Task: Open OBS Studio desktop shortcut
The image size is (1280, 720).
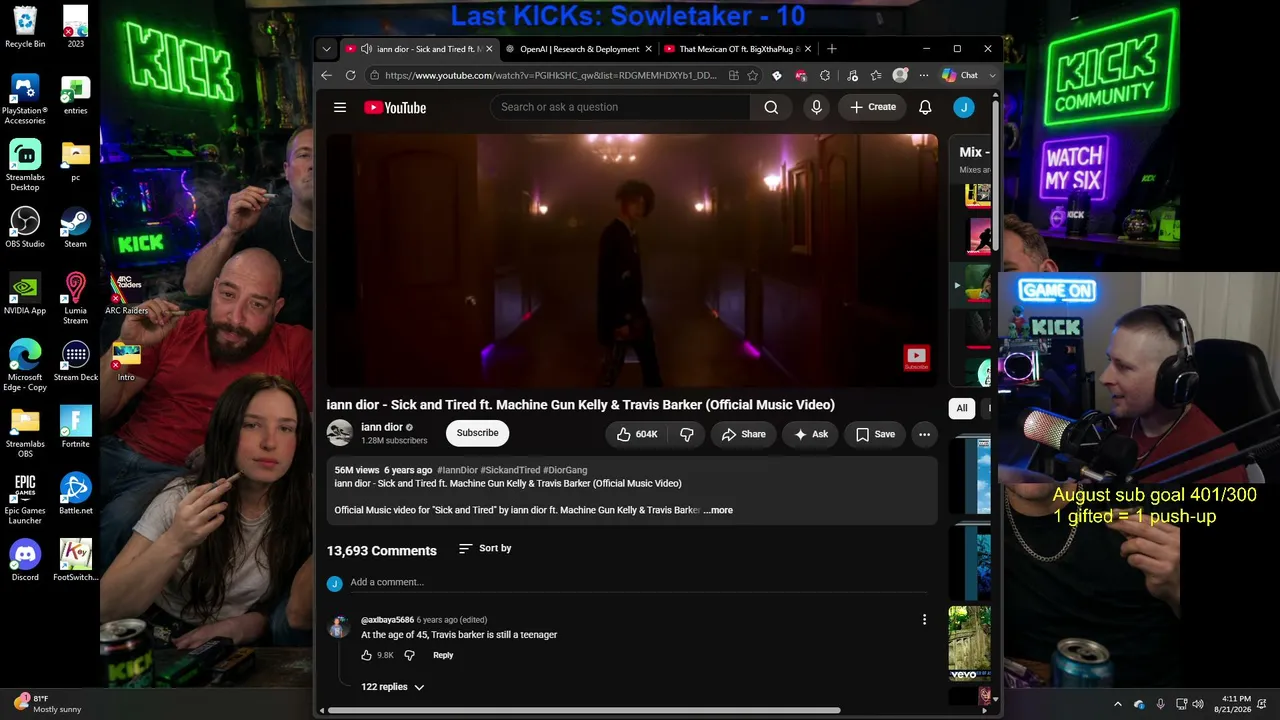Action: (25, 227)
